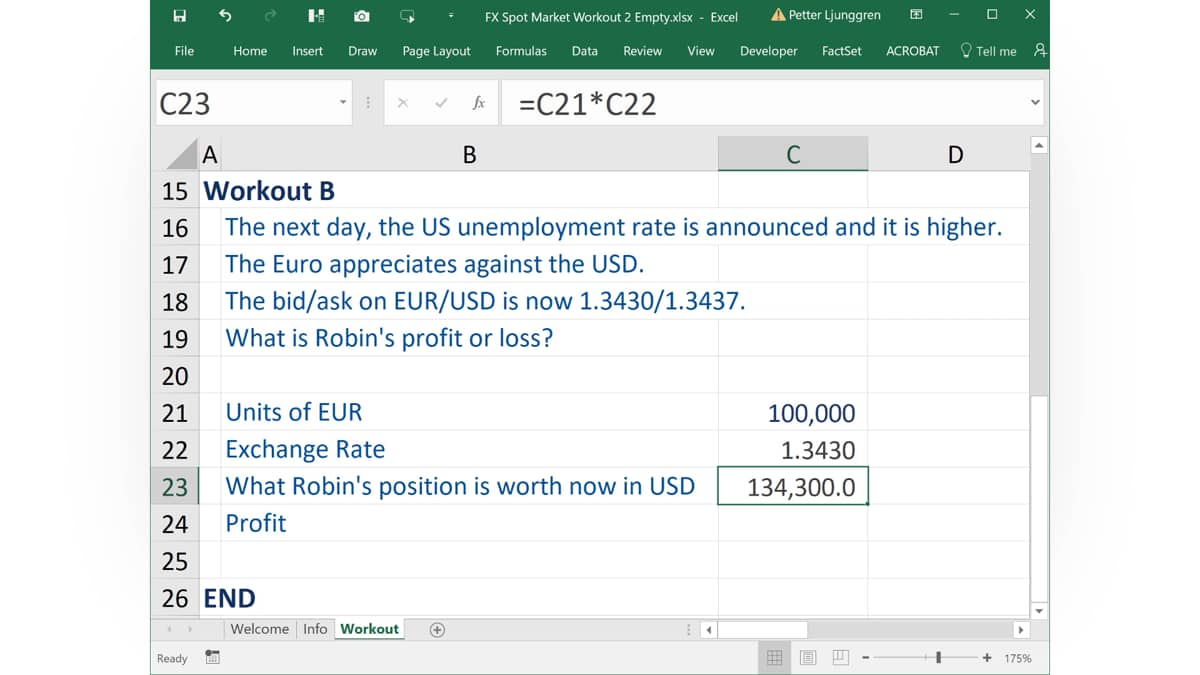Click the Redo arrow icon
Screen dimensions: 1200x675
[270, 16]
